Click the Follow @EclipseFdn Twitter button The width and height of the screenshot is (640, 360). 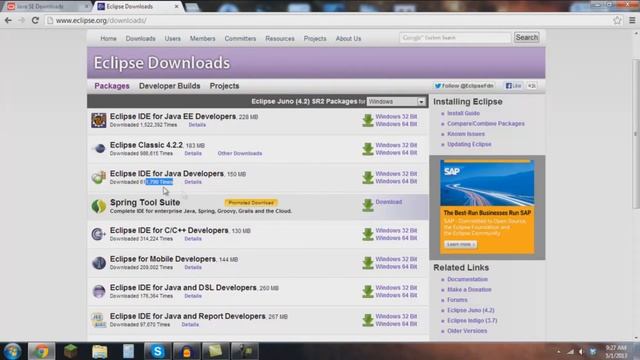coord(464,86)
